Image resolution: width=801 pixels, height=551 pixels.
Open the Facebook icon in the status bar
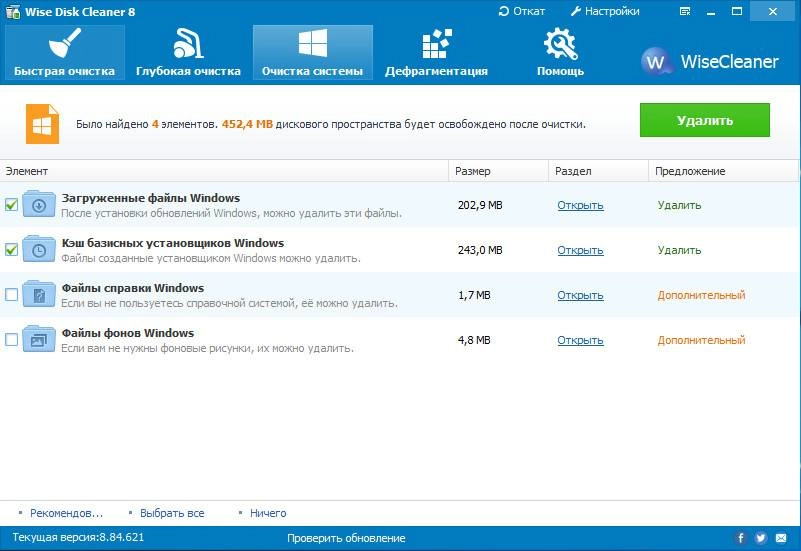pos(741,538)
